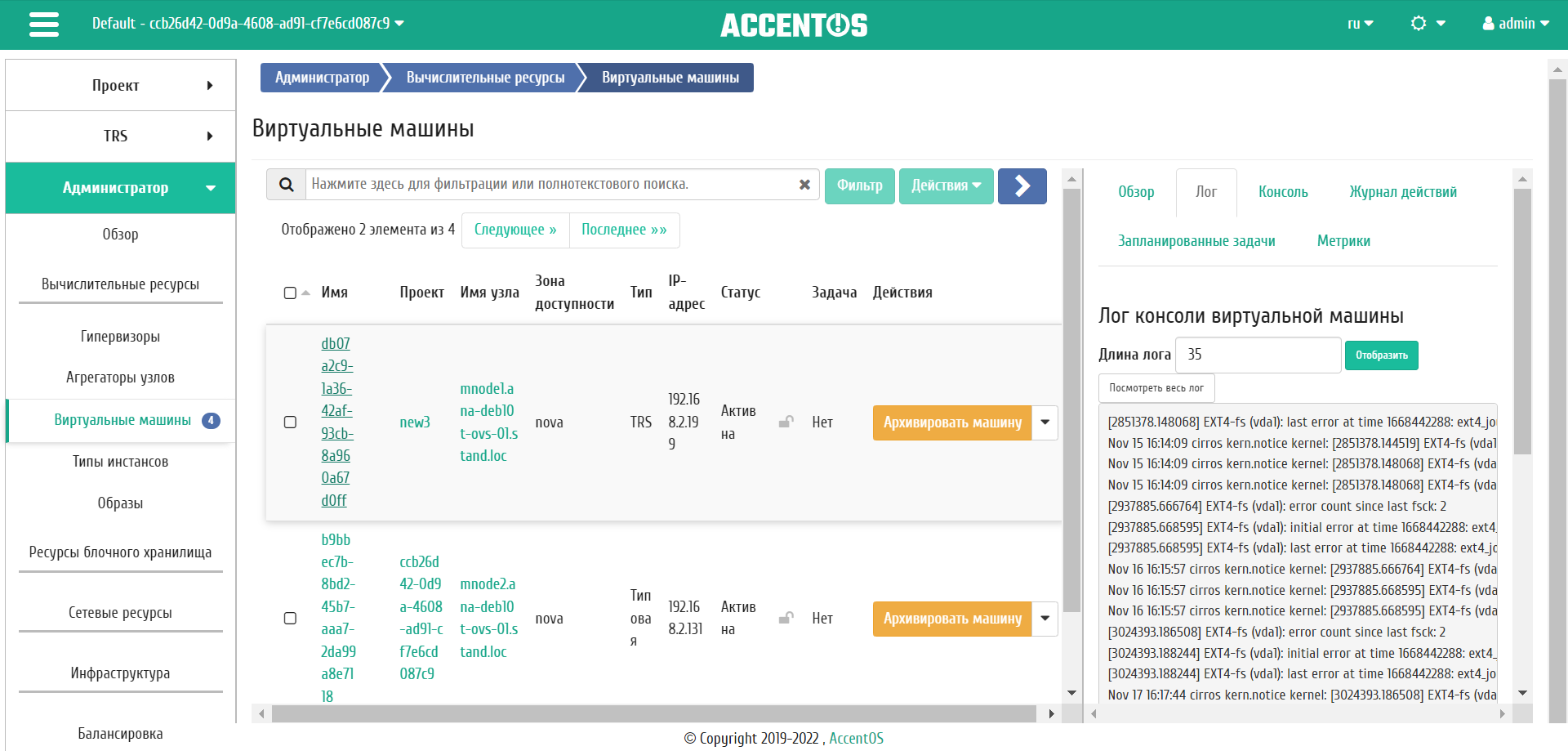Screen dimensions: 1568x751
Task: Open Ресурсы блочного хранилища section
Action: [120, 552]
